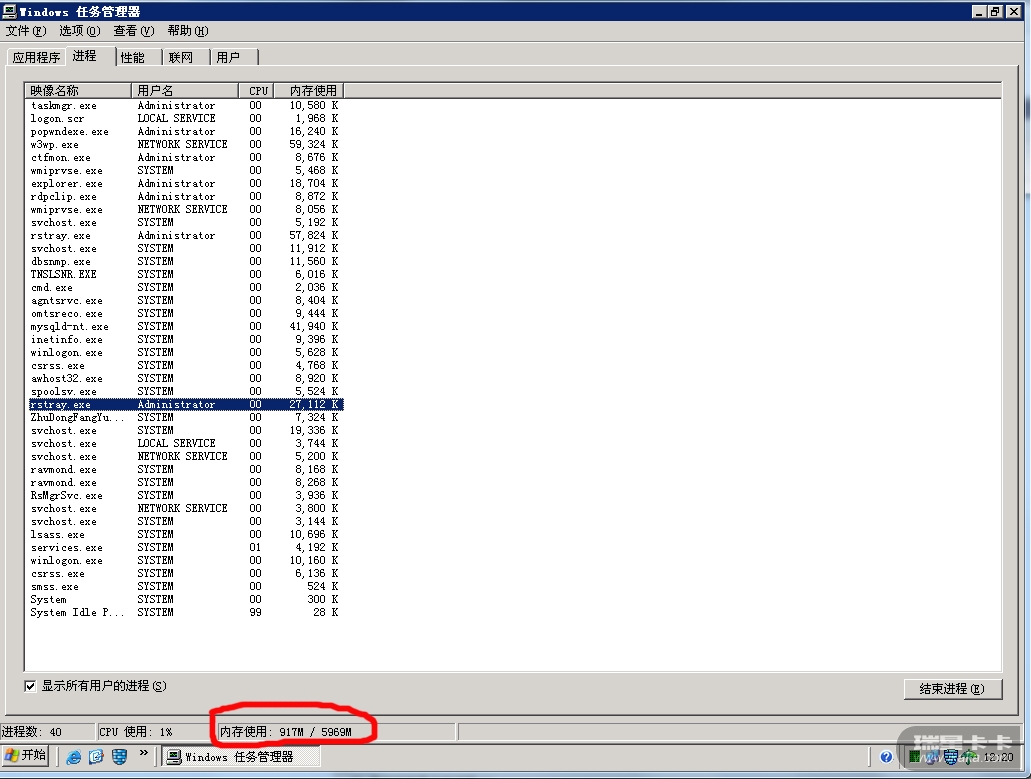This screenshot has height=779, width=1031.
Task: Select the agntsrvc.exe process row
Action: pyautogui.click(x=185, y=300)
